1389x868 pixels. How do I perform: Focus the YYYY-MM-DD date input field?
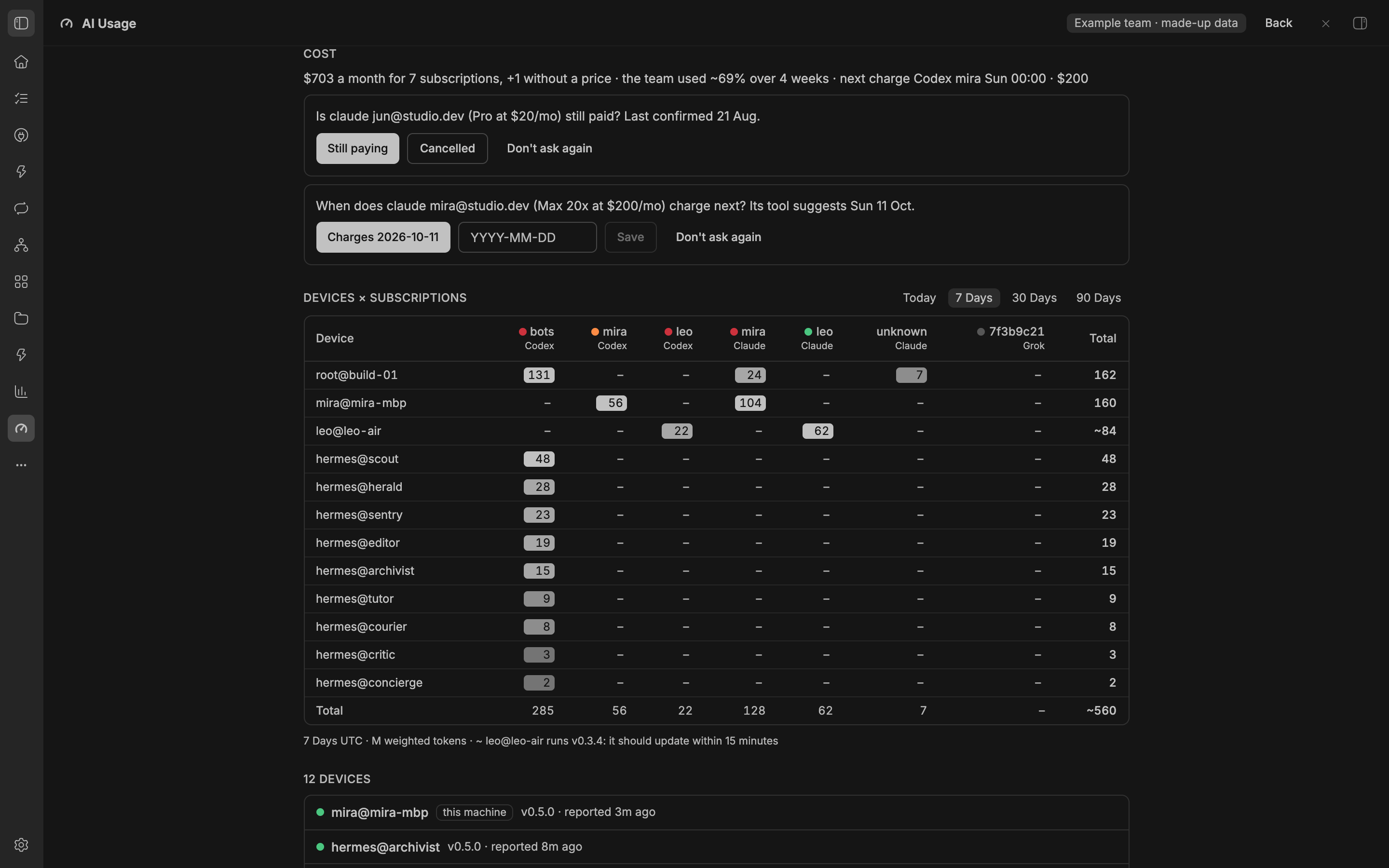[x=527, y=237]
